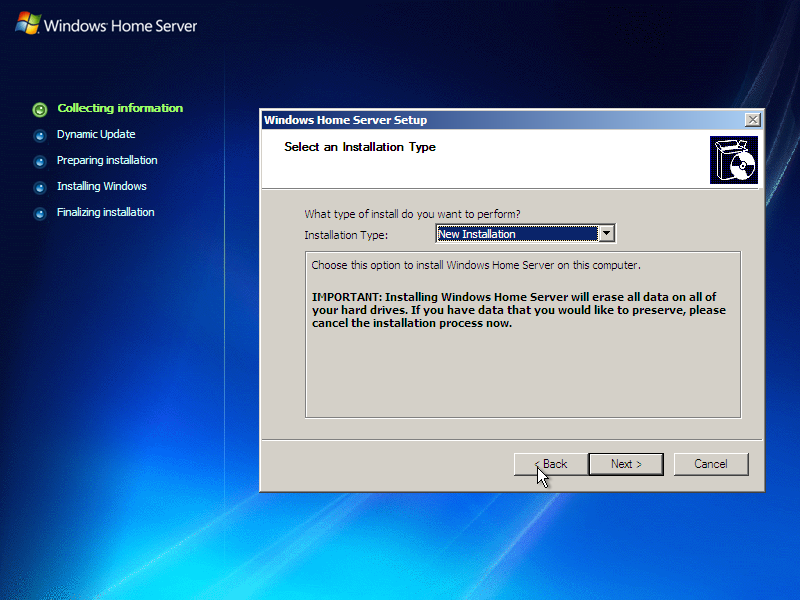Click the Next button
The width and height of the screenshot is (800, 600).
(625, 464)
